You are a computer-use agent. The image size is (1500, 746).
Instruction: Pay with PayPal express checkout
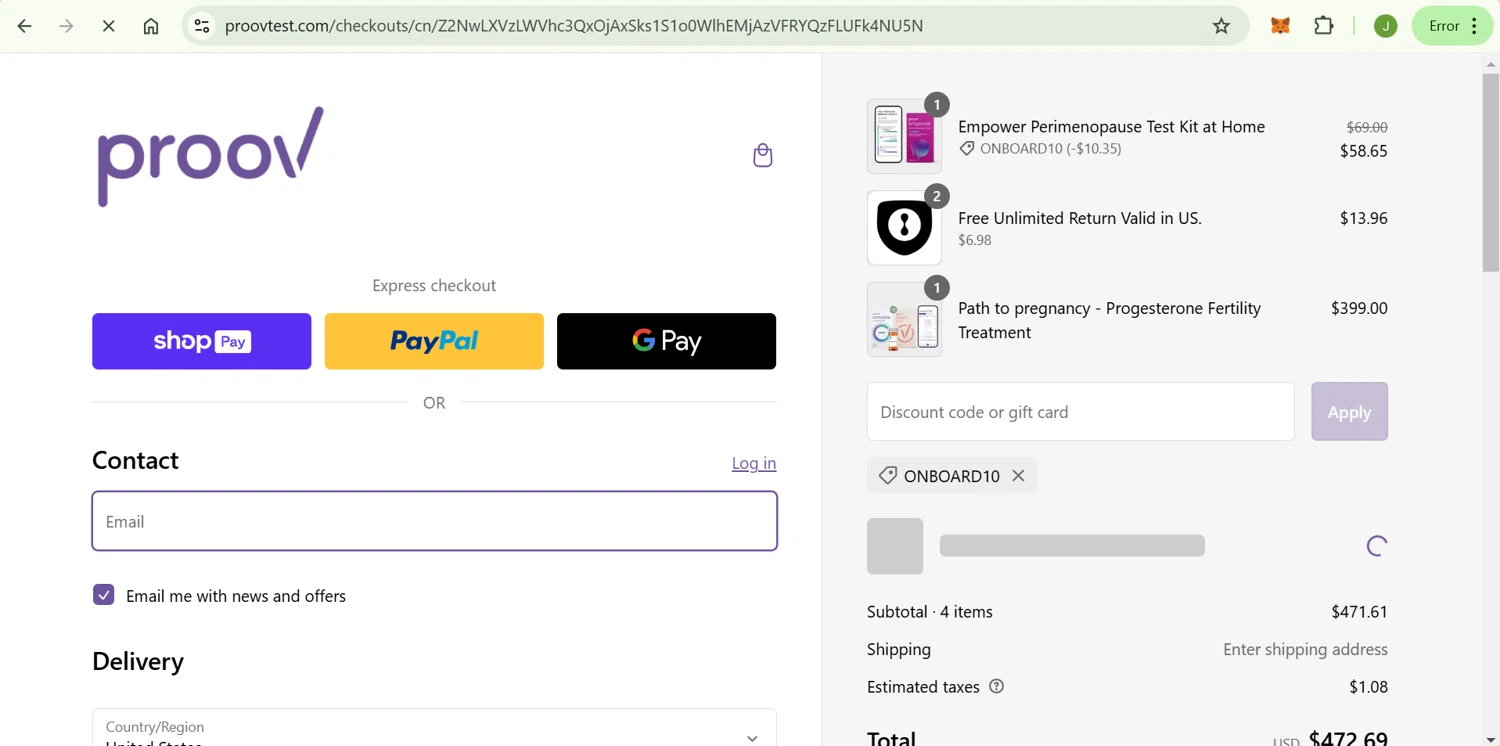point(434,341)
